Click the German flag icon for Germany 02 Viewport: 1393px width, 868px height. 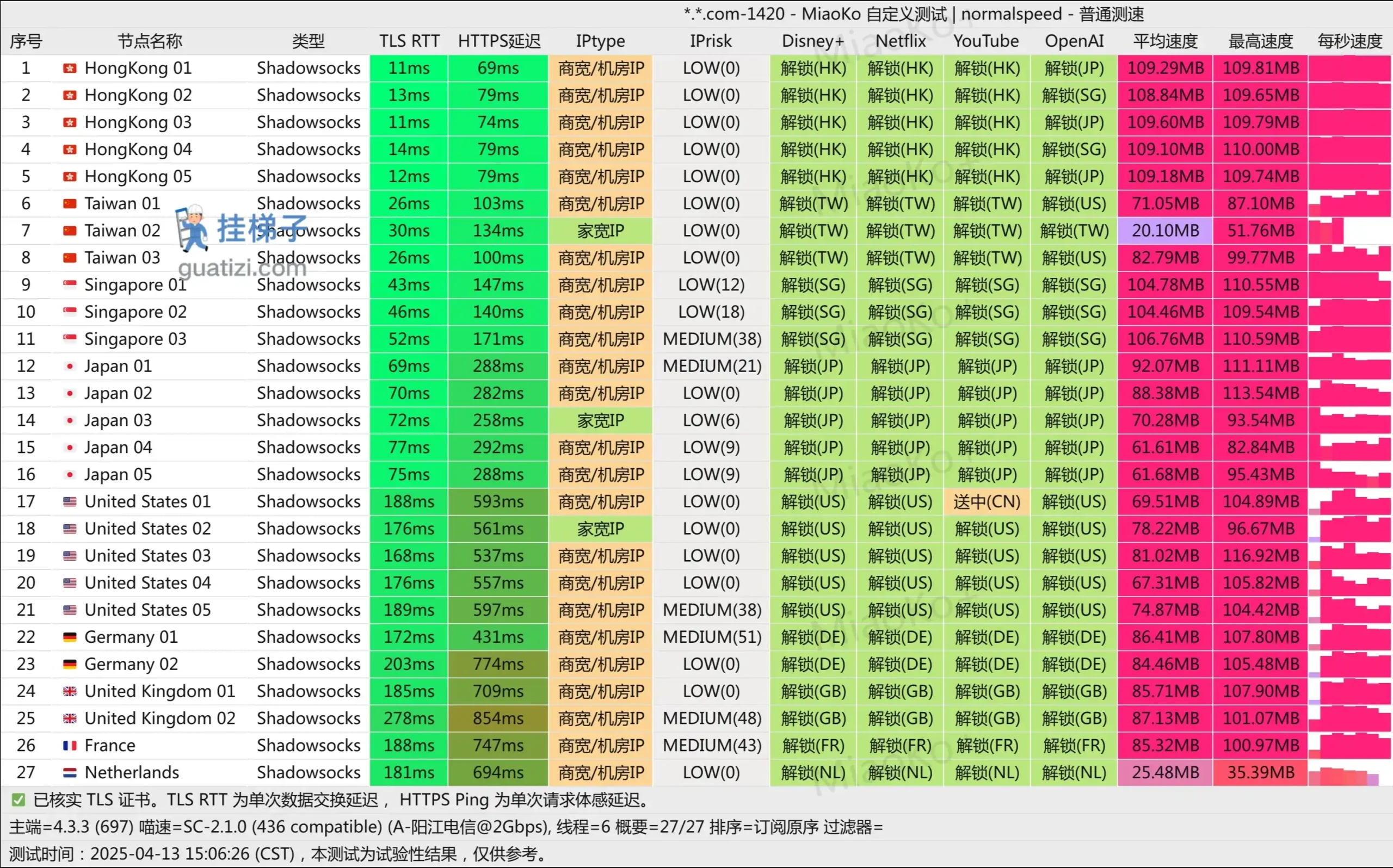pos(70,664)
